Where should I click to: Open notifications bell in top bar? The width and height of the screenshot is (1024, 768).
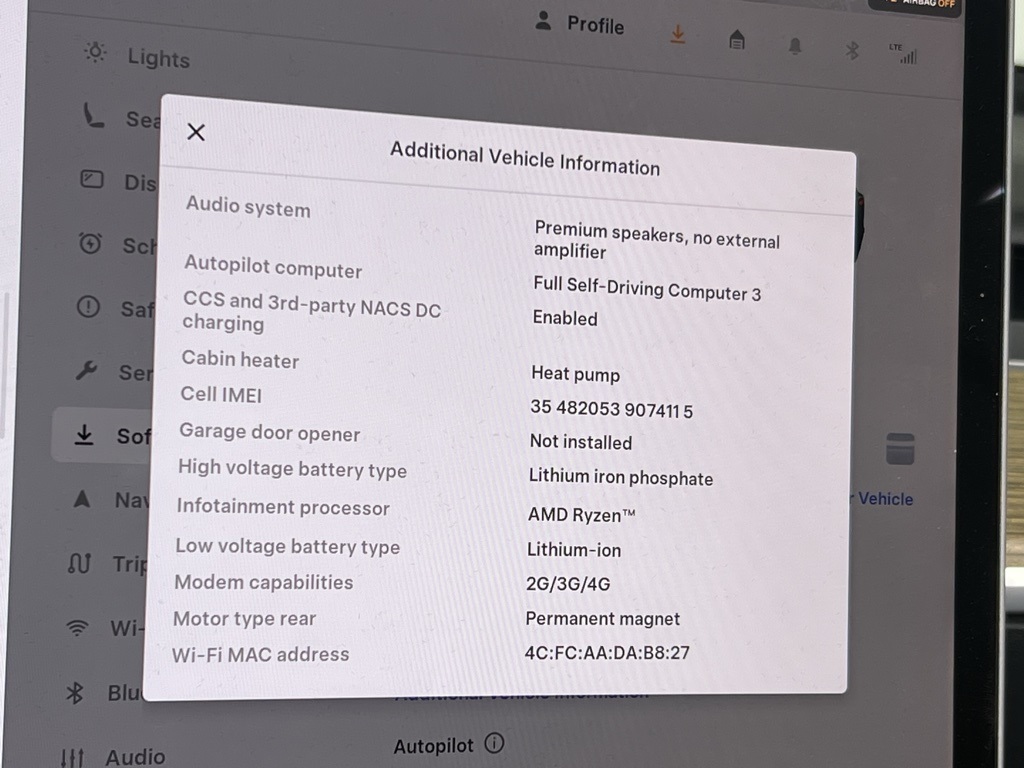click(796, 46)
